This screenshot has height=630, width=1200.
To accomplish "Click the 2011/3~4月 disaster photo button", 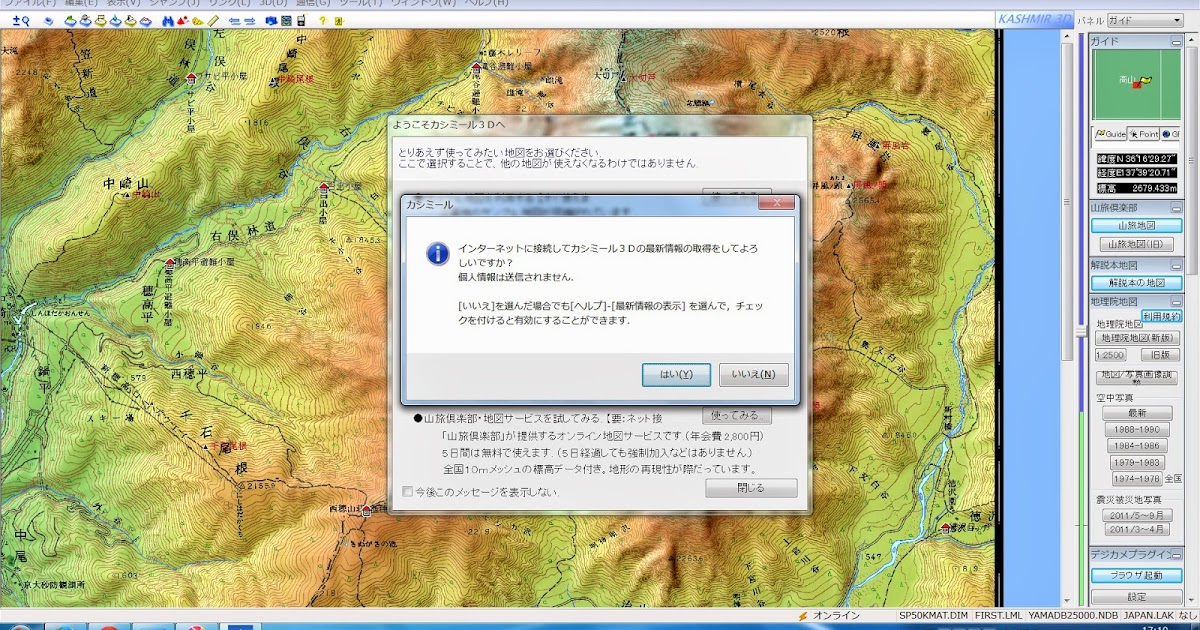I will coord(1137,529).
